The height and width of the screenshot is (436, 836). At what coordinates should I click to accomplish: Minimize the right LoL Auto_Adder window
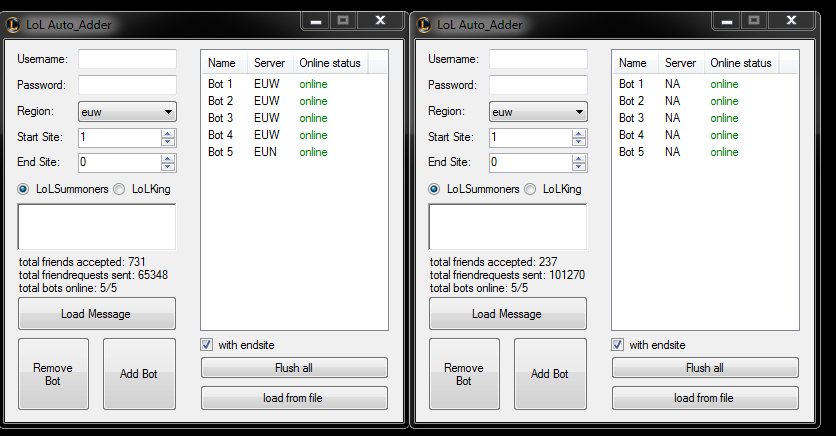[x=727, y=21]
